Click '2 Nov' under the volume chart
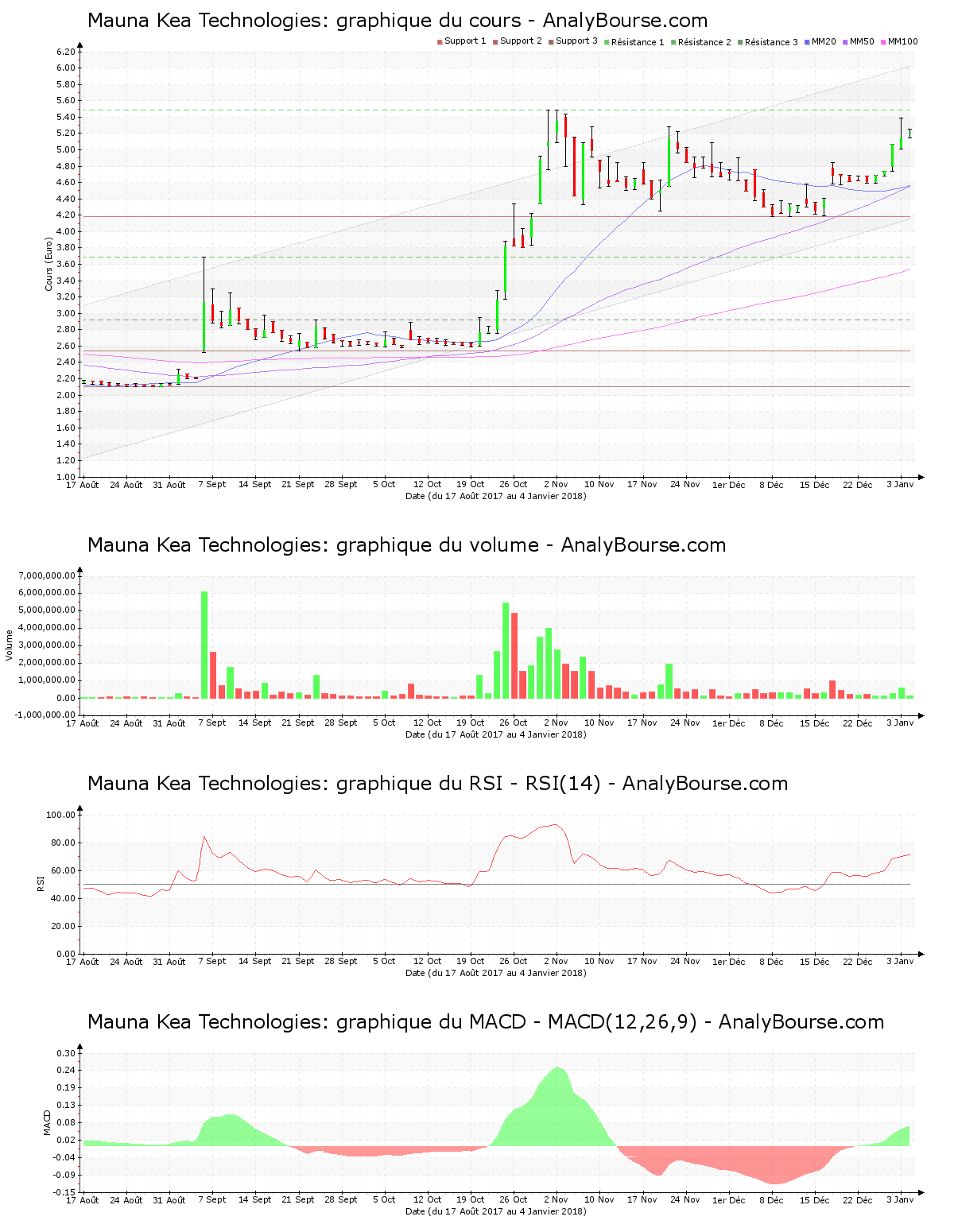Viewport: 954px width, 1232px height. point(556,723)
